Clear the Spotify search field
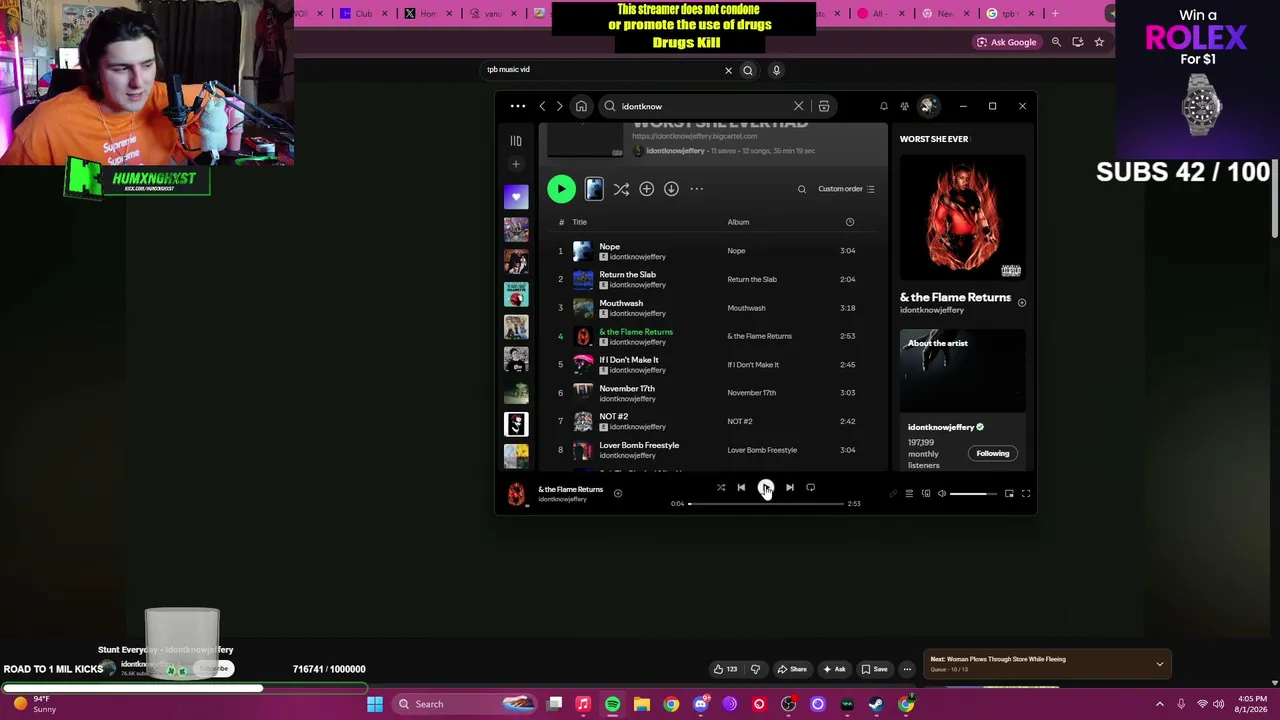Image resolution: width=1280 pixels, height=720 pixels. (x=798, y=106)
